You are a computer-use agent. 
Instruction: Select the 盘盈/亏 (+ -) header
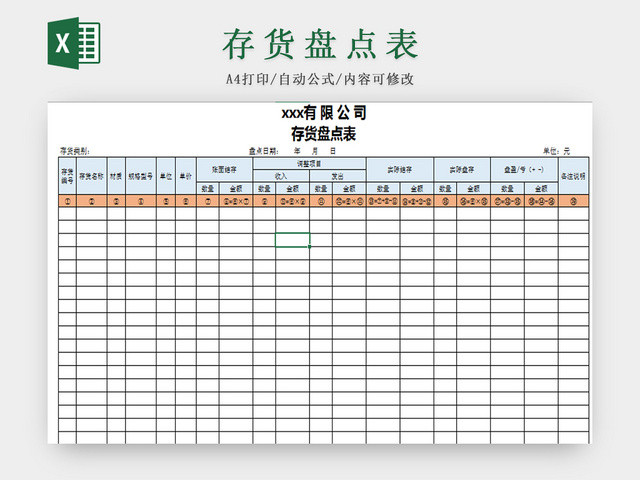[524, 170]
